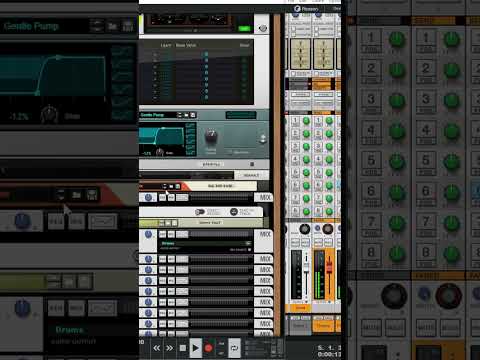The height and width of the screenshot is (360, 480).
Task: Enable send 2 on the channel left of the orange one
Action: coord(295,134)
